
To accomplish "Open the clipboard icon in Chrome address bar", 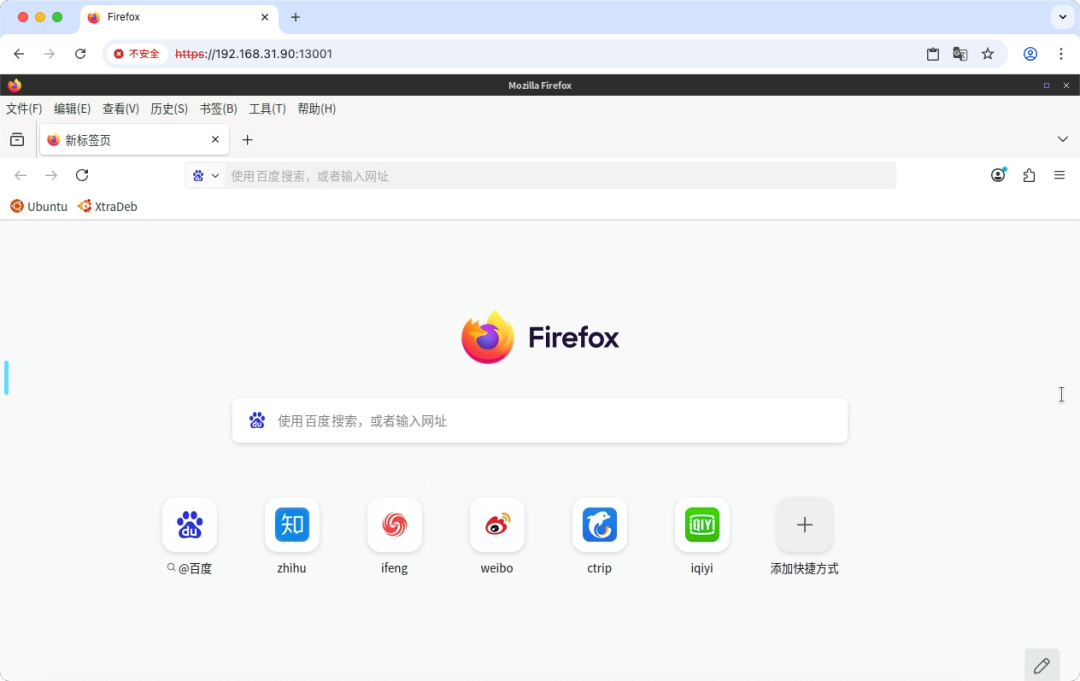I will click(933, 54).
